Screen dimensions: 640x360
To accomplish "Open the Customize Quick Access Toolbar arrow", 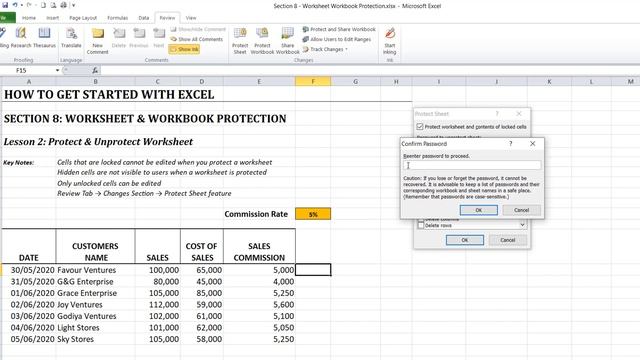I will tap(74, 5).
